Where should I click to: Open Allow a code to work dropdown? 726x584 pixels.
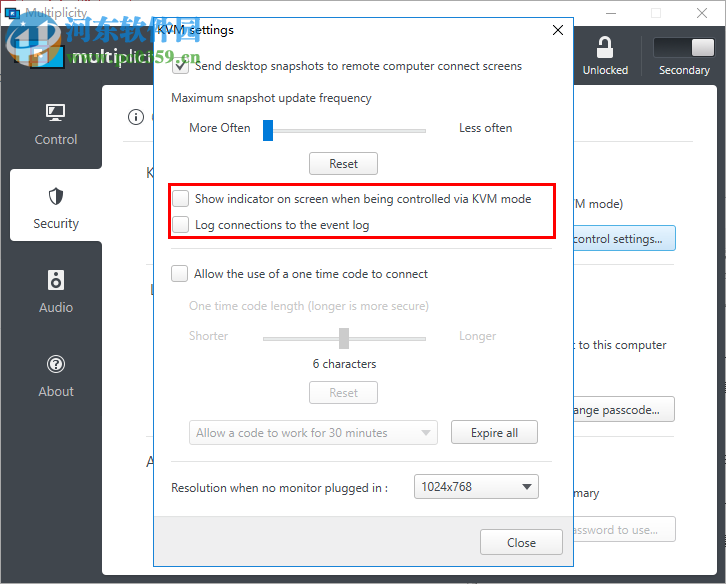[x=313, y=433]
